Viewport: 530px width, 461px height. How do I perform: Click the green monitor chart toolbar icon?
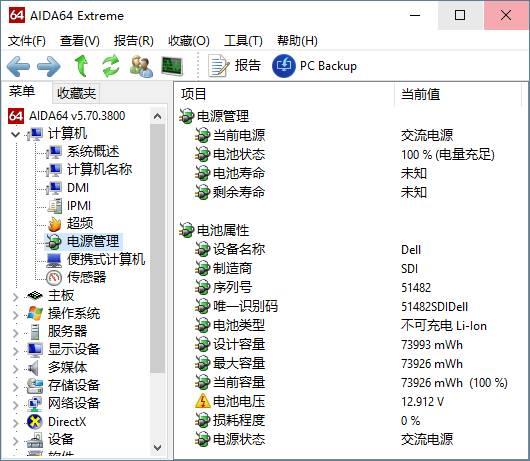172,66
